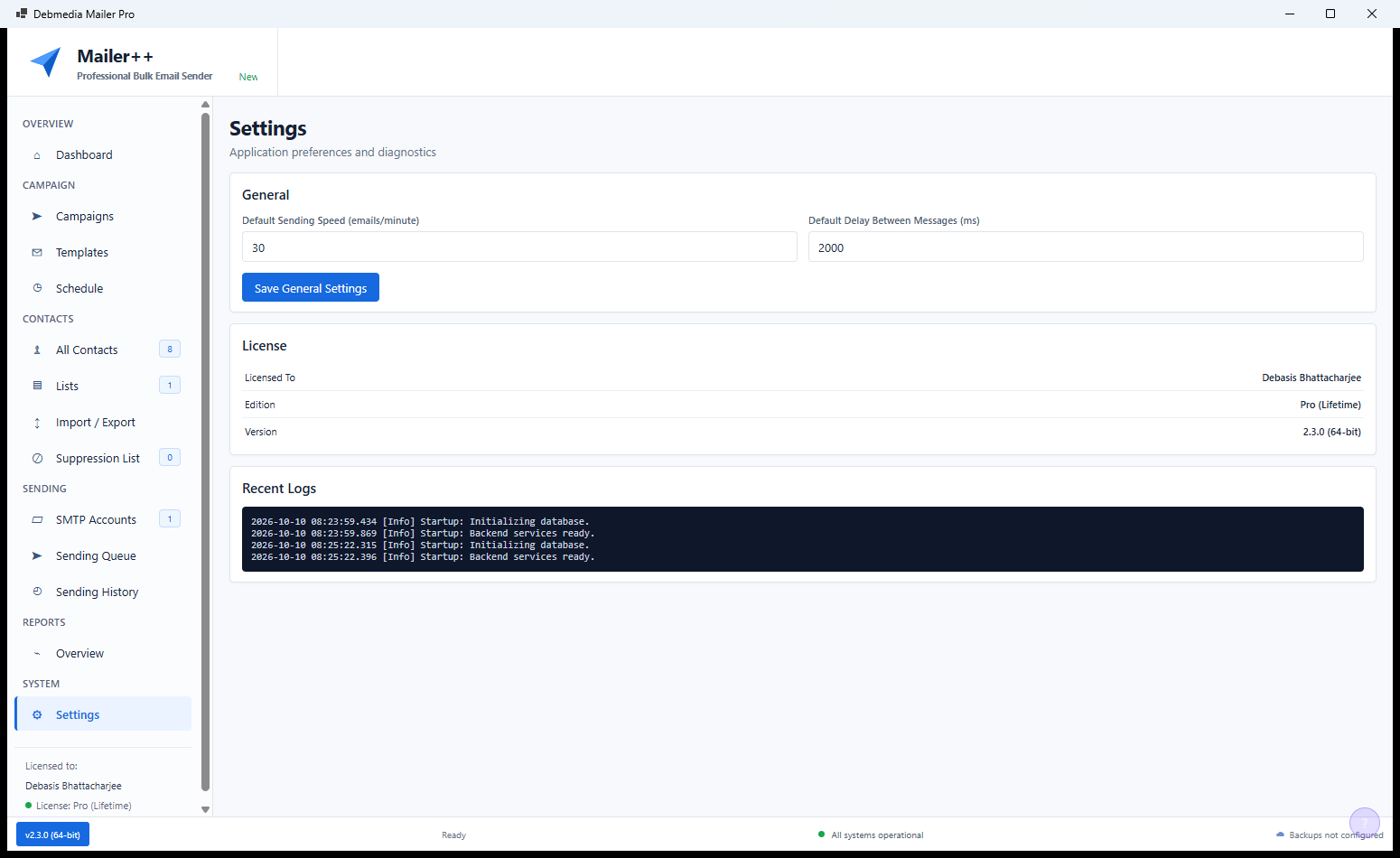Click the Lists count badge
The image size is (1400, 858).
(170, 386)
